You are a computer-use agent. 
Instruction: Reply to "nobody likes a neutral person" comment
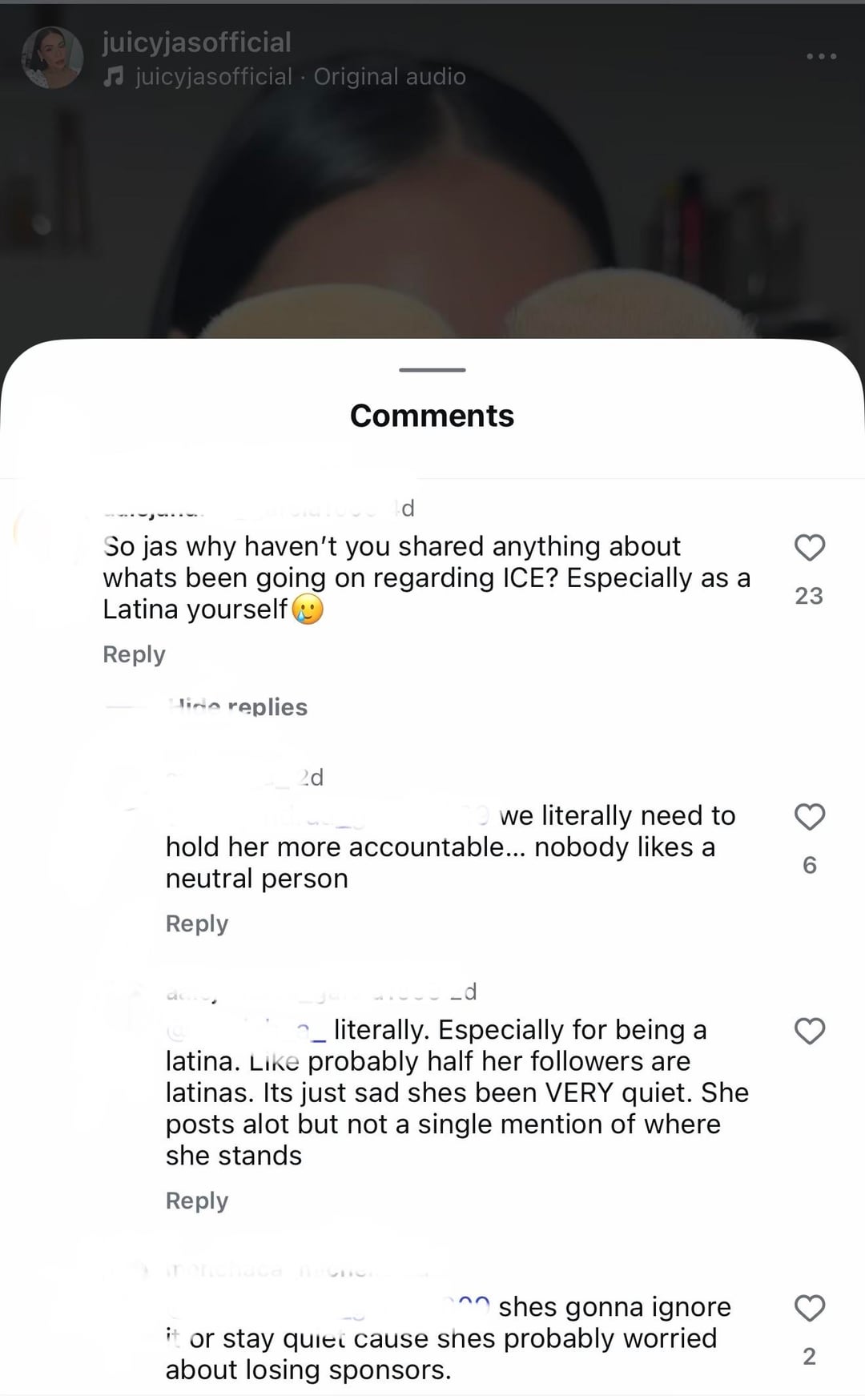pyautogui.click(x=197, y=923)
